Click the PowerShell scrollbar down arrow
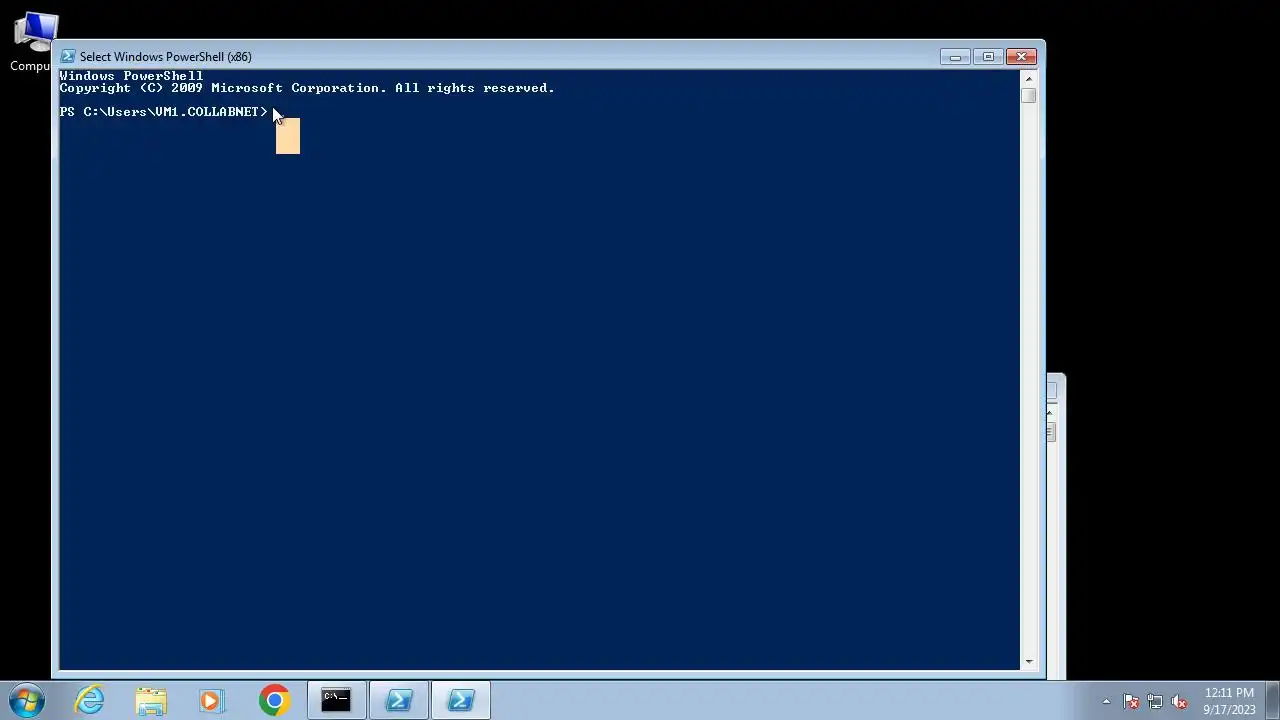 [1029, 661]
